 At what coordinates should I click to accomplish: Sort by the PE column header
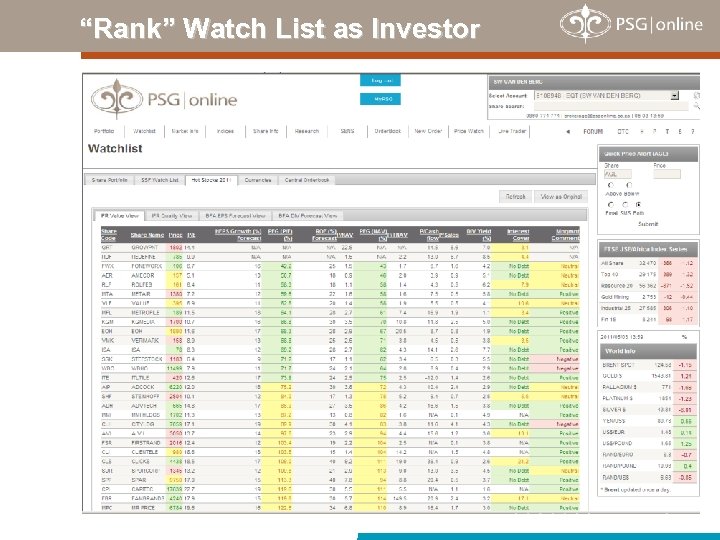click(191, 235)
